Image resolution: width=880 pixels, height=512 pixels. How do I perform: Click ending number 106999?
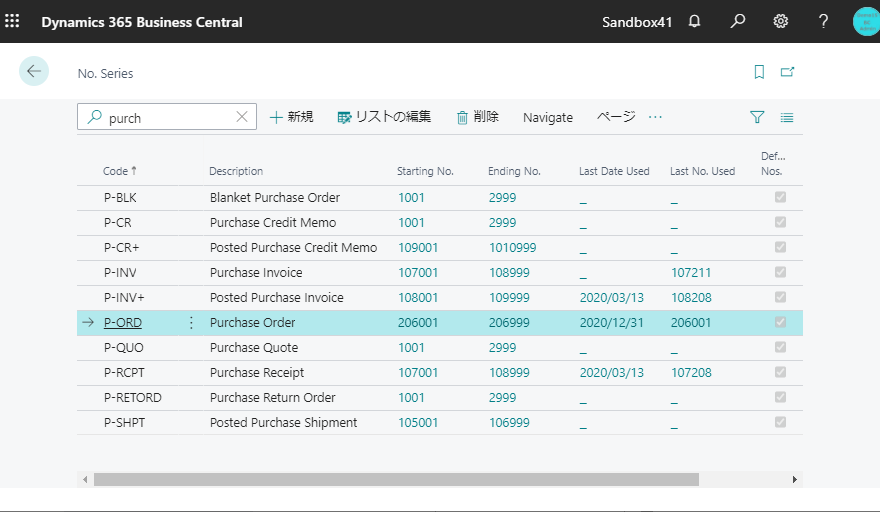(509, 423)
